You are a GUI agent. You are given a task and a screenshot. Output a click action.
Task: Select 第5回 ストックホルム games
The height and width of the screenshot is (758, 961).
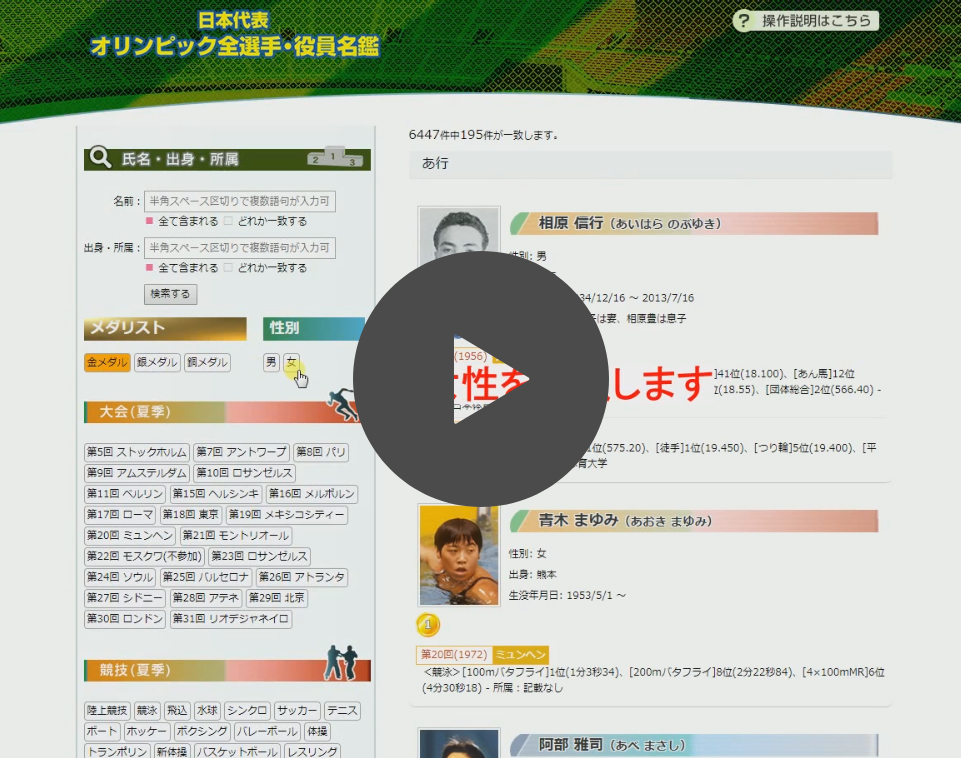pyautogui.click(x=137, y=452)
